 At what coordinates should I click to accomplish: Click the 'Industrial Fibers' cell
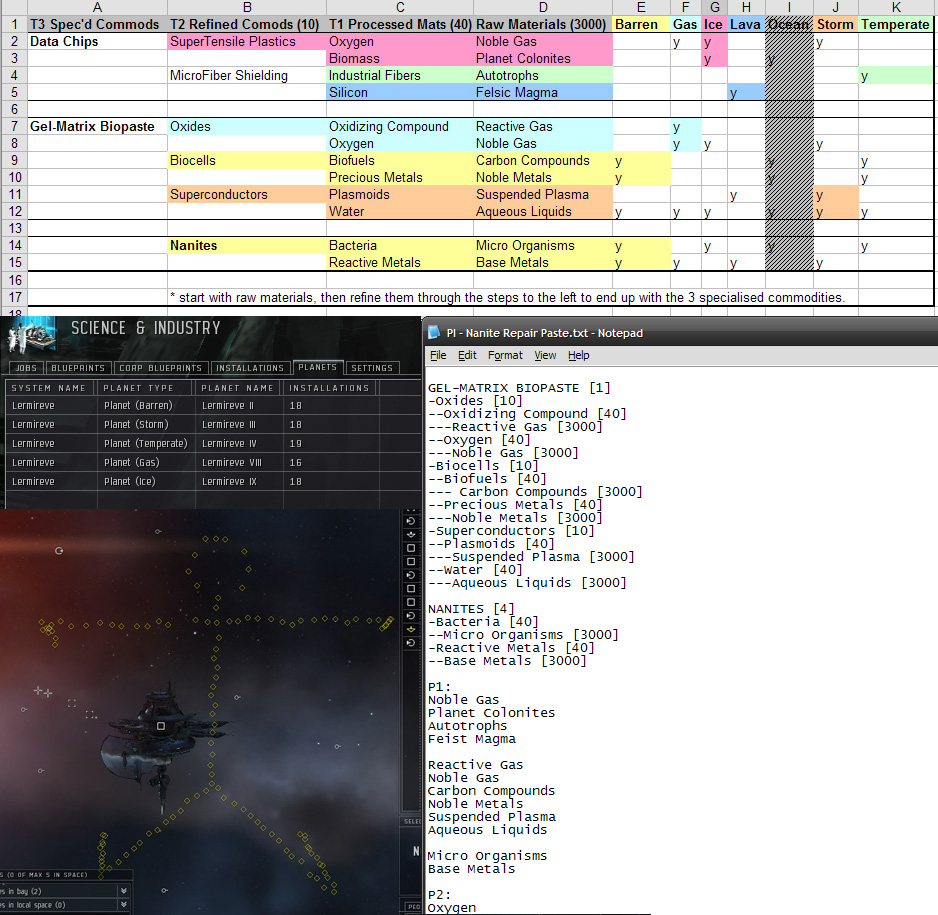point(400,75)
